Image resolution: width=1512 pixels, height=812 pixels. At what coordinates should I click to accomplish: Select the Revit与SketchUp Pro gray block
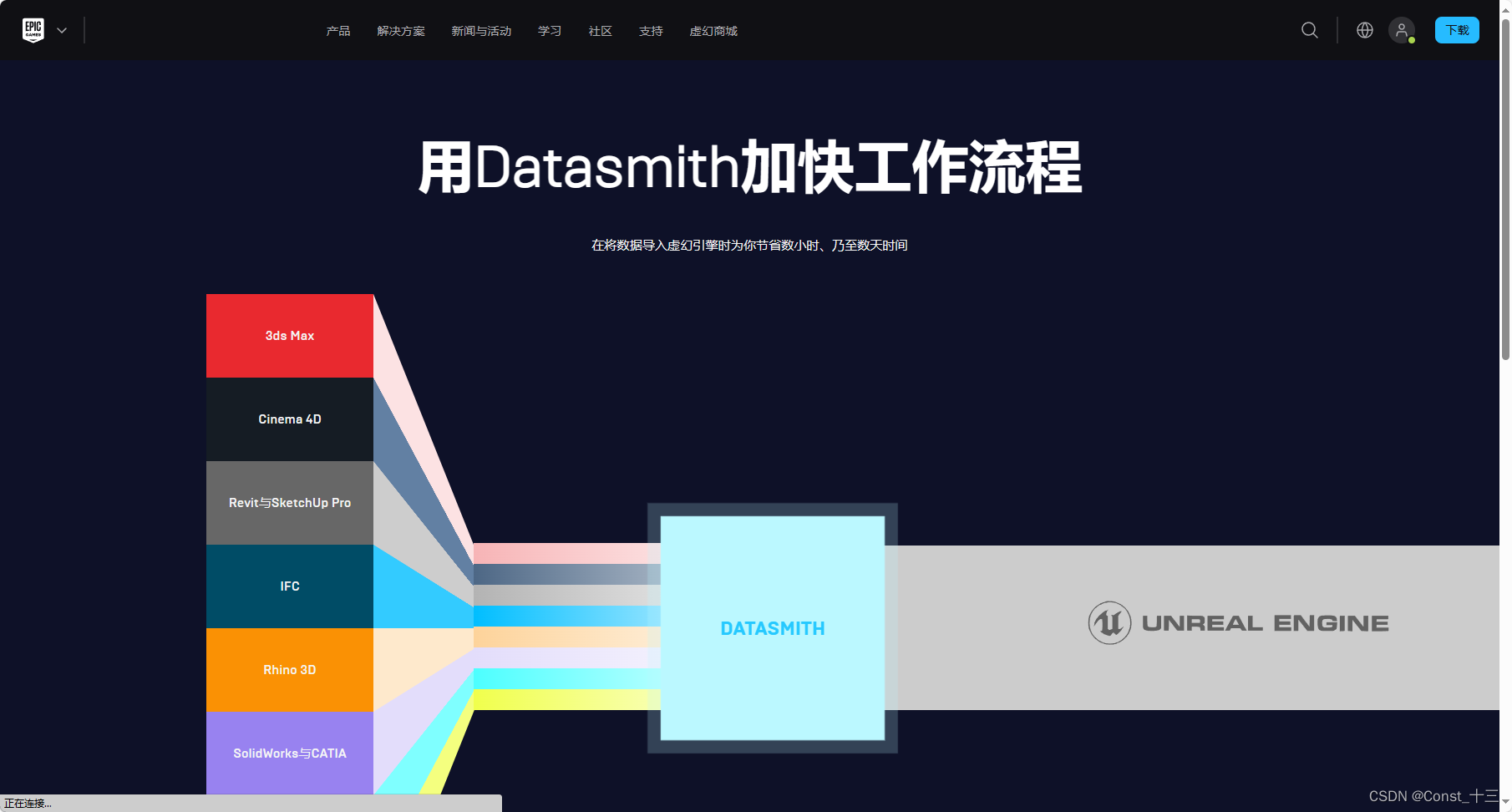289,502
